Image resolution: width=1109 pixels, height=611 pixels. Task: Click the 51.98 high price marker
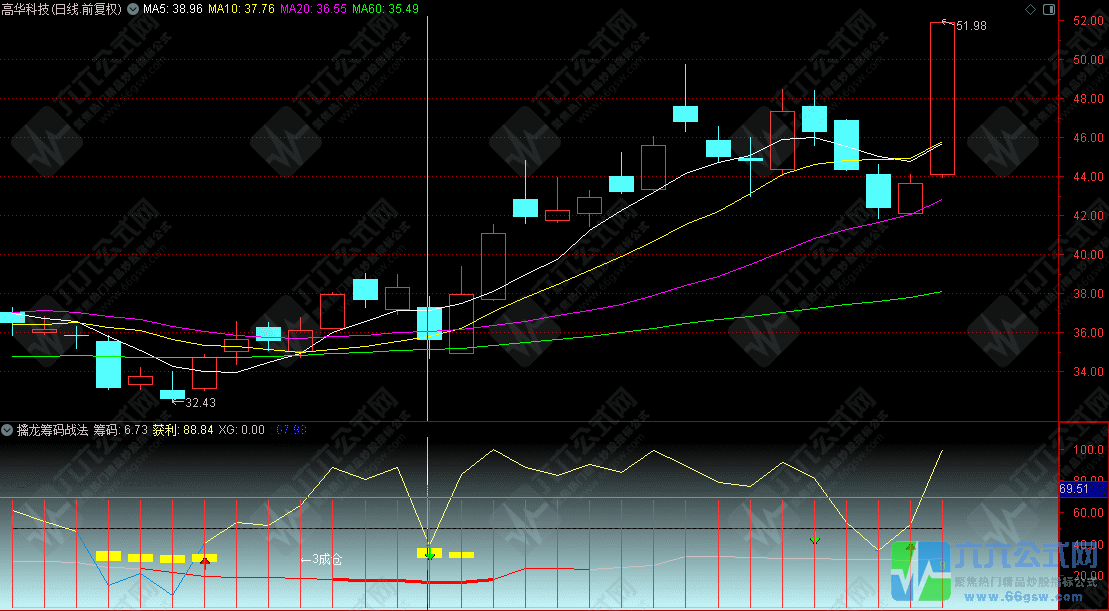970,26
